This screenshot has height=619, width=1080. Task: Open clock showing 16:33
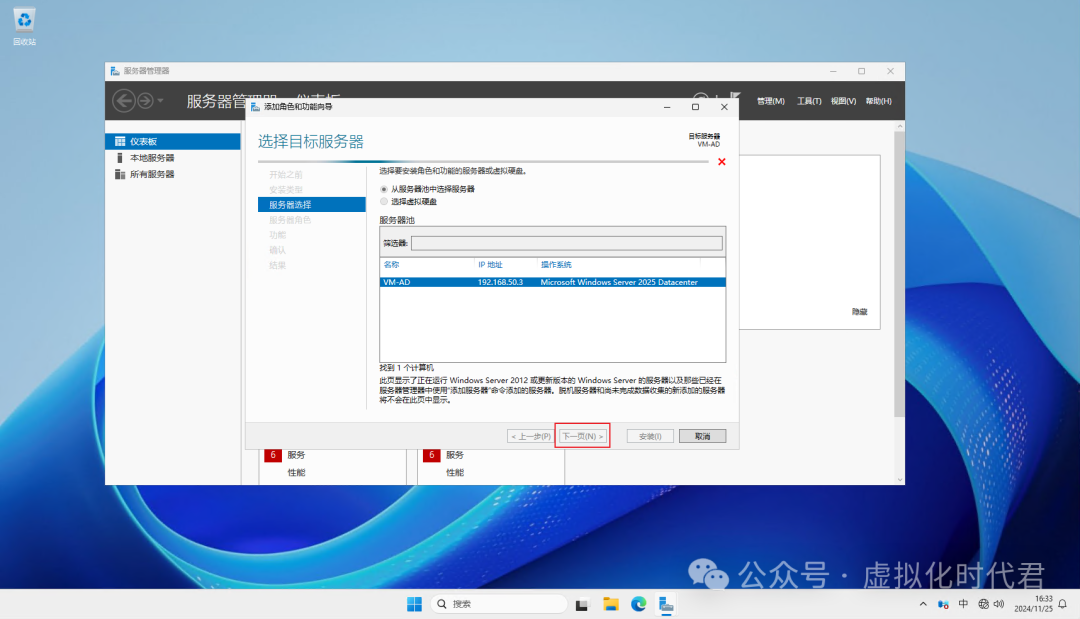click(1033, 604)
